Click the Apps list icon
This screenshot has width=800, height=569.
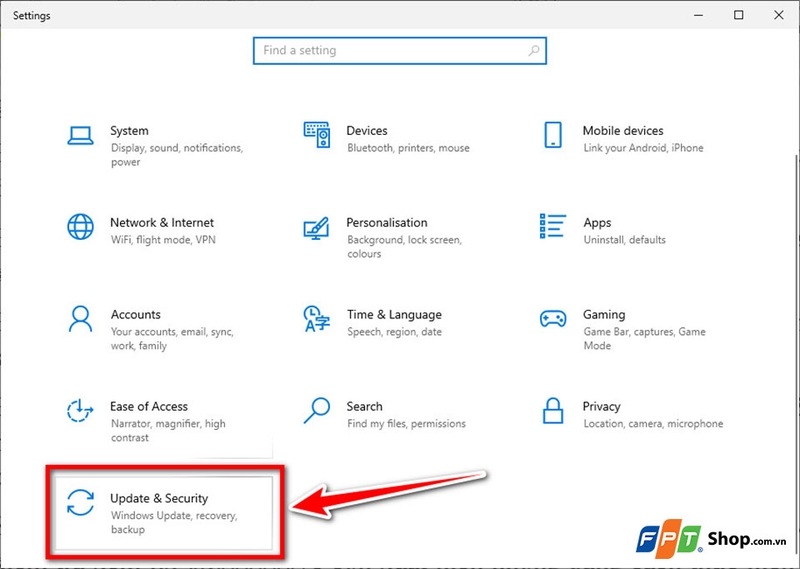tap(552, 225)
